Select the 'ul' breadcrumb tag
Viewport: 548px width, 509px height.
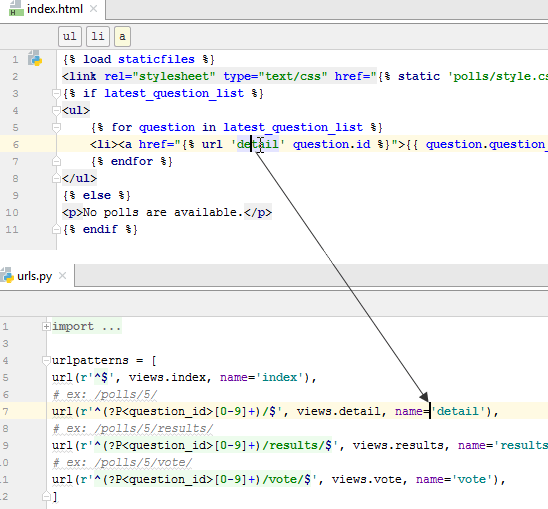(70, 36)
